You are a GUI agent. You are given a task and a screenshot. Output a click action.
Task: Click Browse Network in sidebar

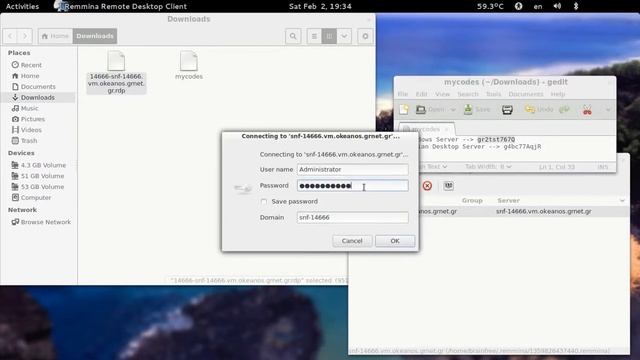[45, 222]
